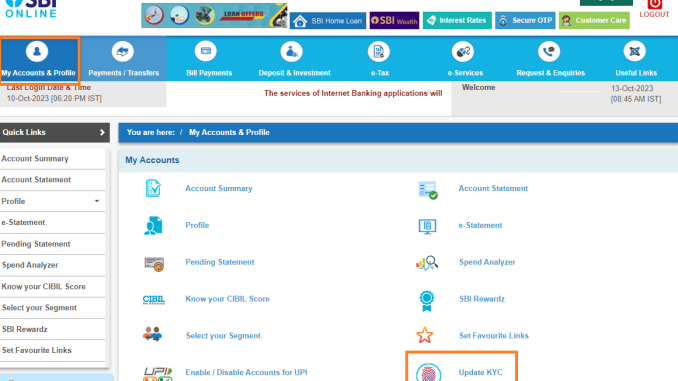The image size is (678, 381).
Task: Select the Bill Payments menu label
Action: (x=209, y=73)
